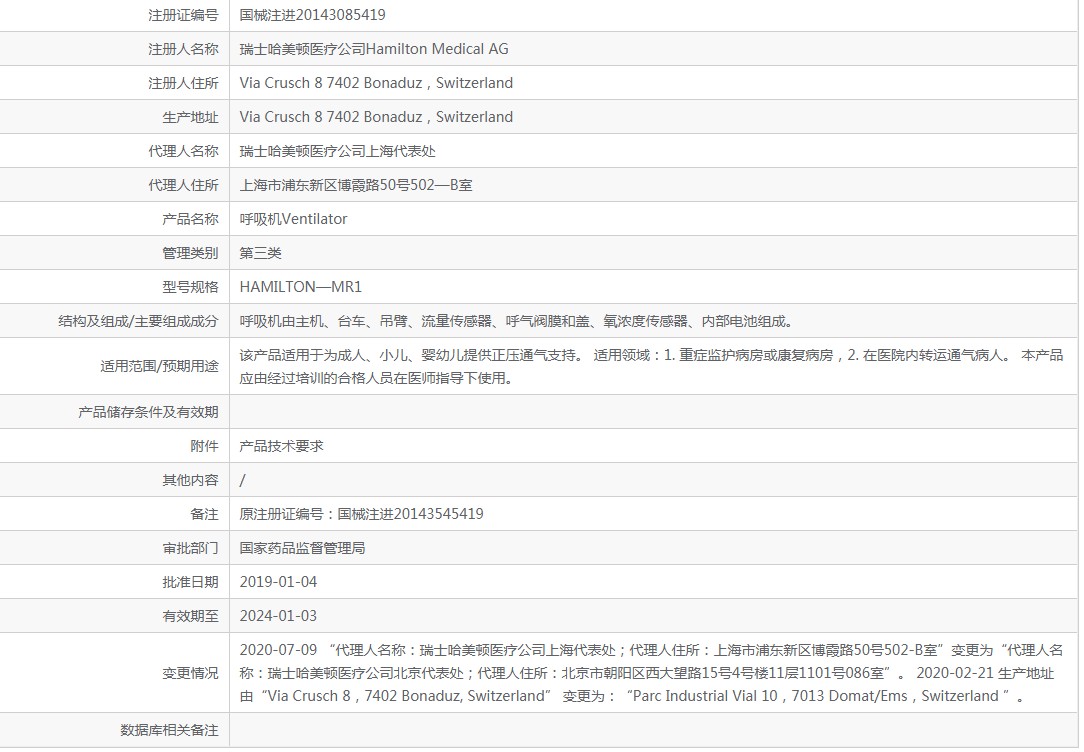Select the structure composition text 呼吸机由主机

[517, 321]
